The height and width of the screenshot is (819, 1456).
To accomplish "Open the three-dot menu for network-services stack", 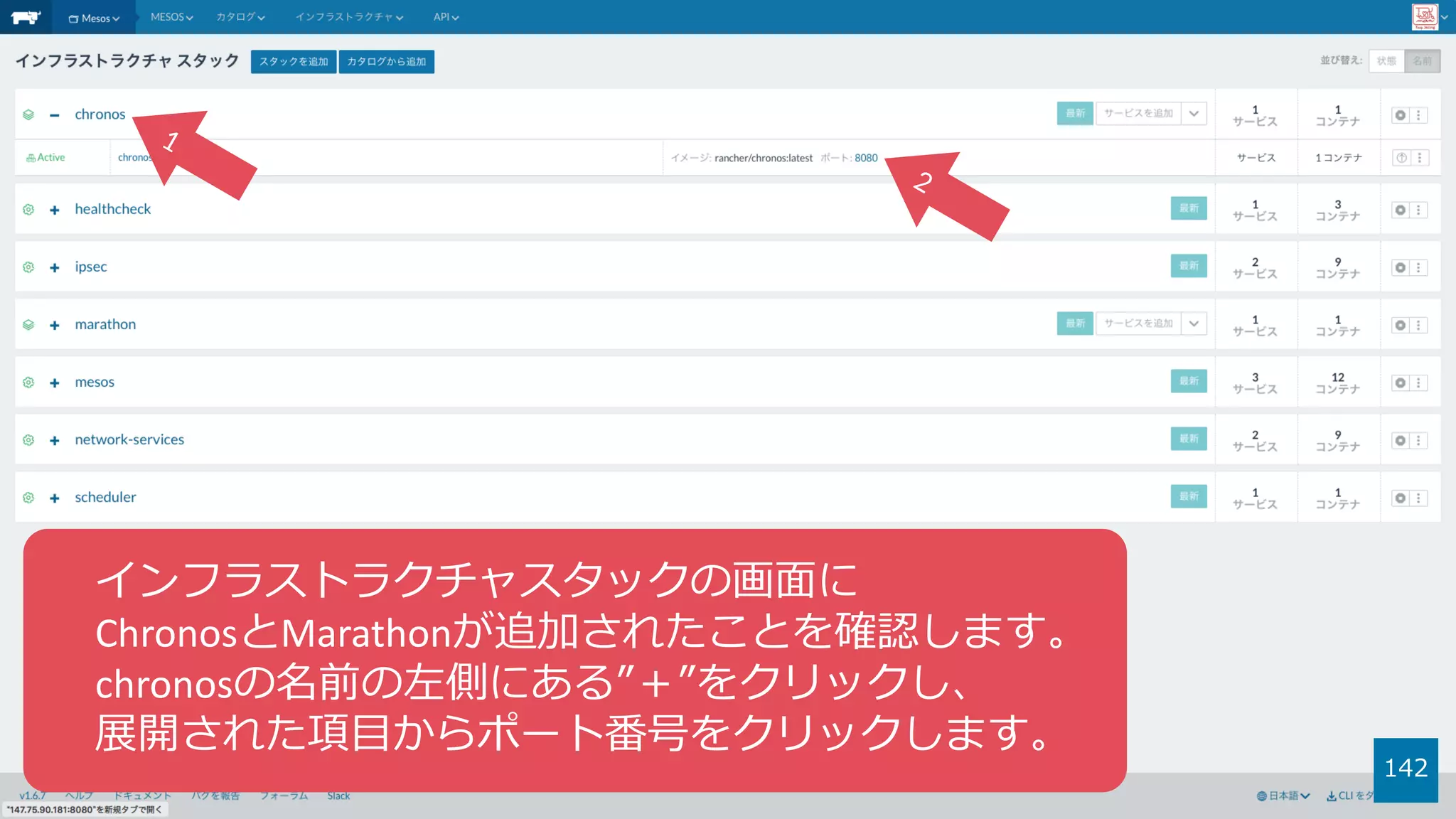I will pyautogui.click(x=1419, y=441).
